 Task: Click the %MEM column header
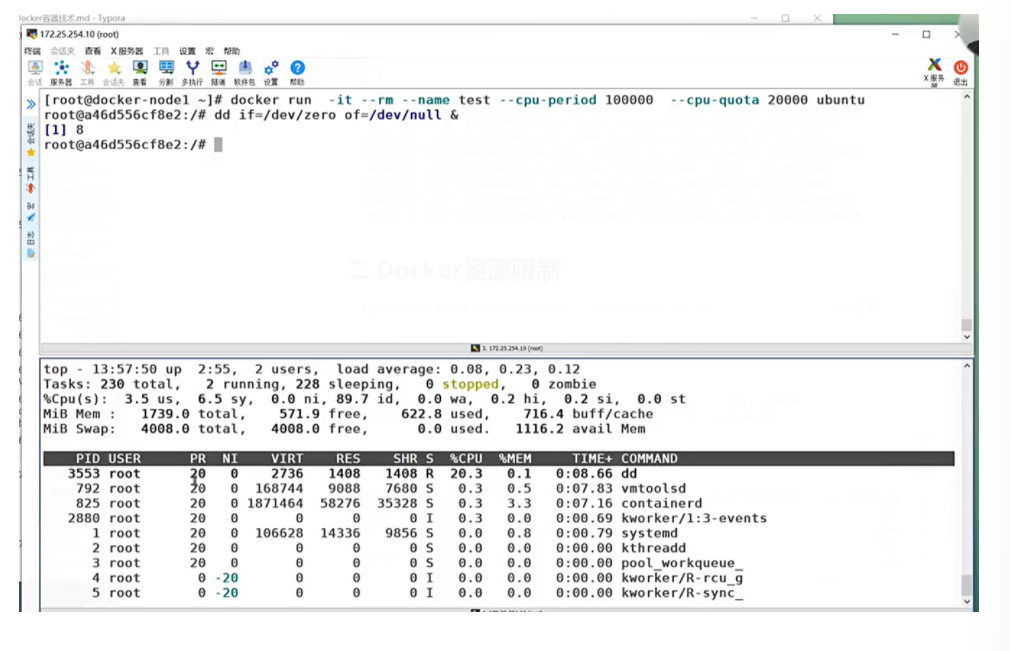pos(515,458)
